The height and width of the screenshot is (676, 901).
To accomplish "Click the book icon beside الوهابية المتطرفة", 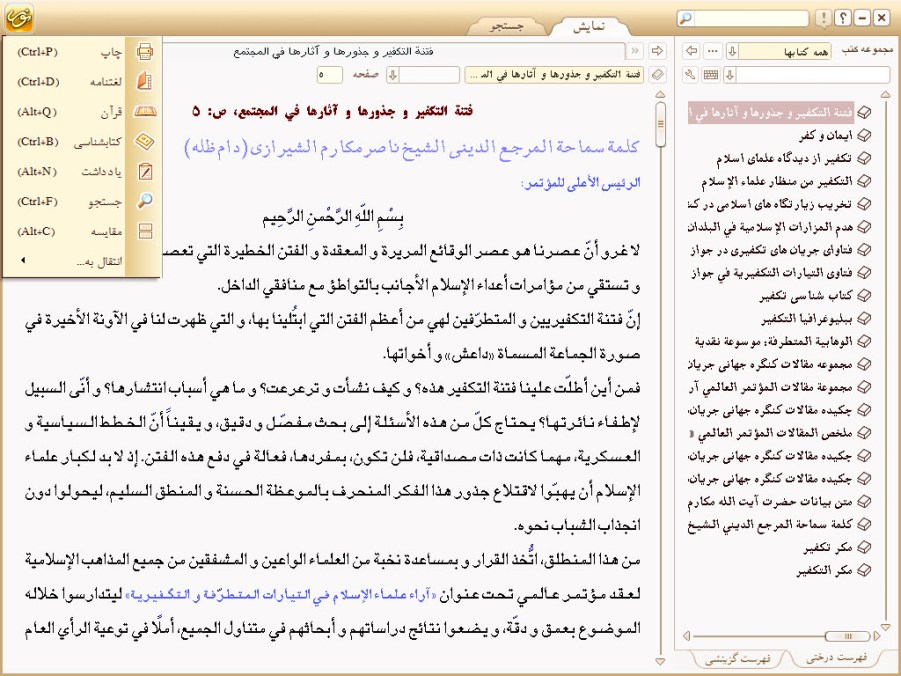I will pos(863,341).
